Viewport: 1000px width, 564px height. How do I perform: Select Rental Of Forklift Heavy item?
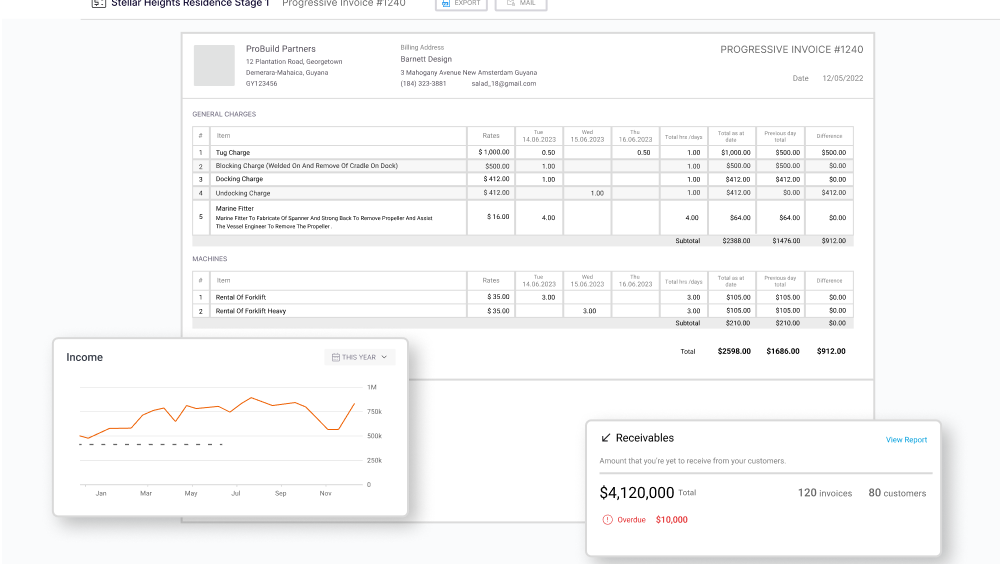(251, 311)
